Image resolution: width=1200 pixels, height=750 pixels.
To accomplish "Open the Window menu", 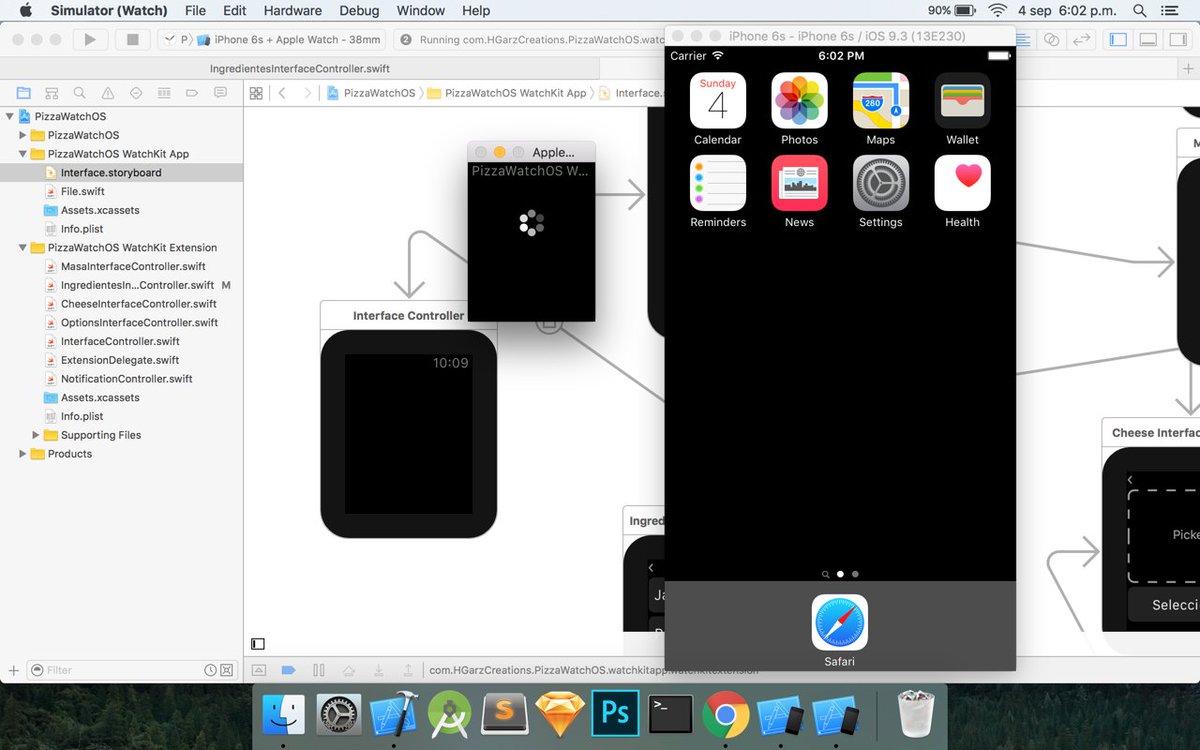I will (x=421, y=10).
